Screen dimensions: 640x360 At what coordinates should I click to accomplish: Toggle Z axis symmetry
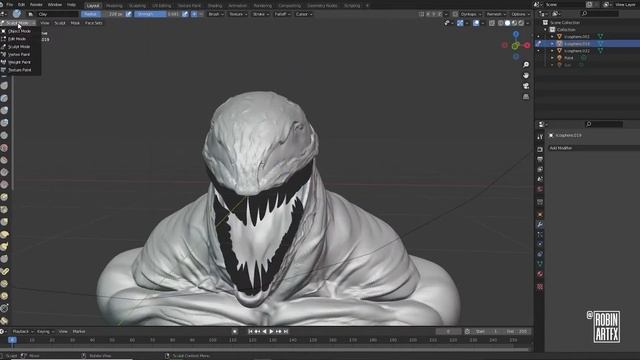[x=440, y=14]
